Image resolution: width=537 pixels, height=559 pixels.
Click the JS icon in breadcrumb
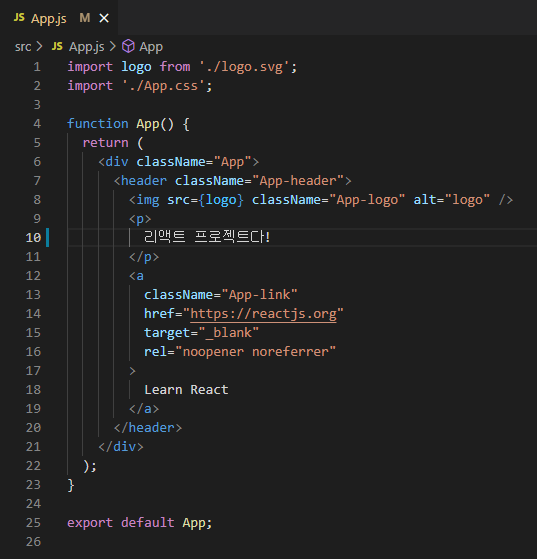click(x=57, y=46)
